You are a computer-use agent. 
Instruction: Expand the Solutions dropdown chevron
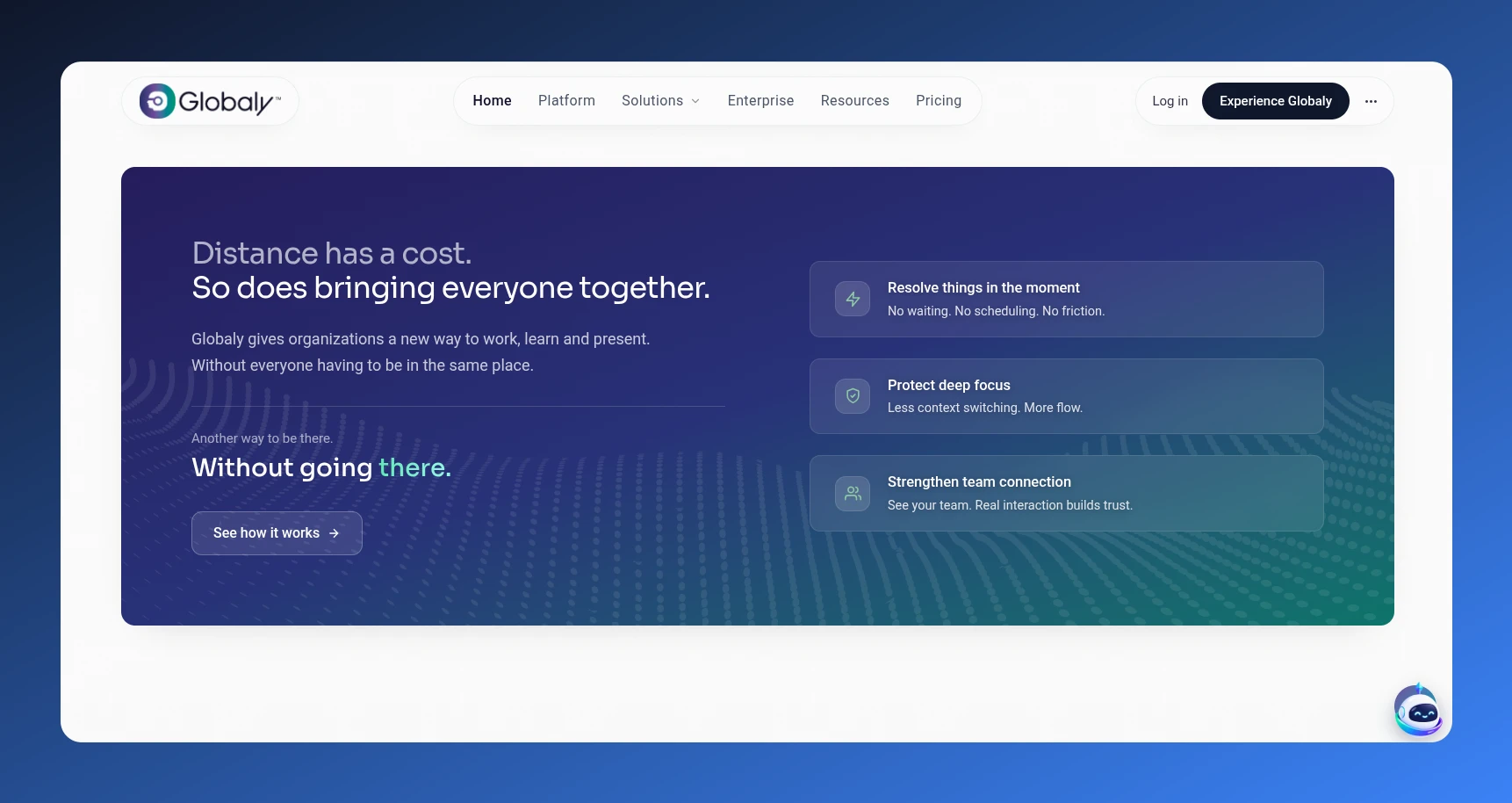tap(695, 101)
